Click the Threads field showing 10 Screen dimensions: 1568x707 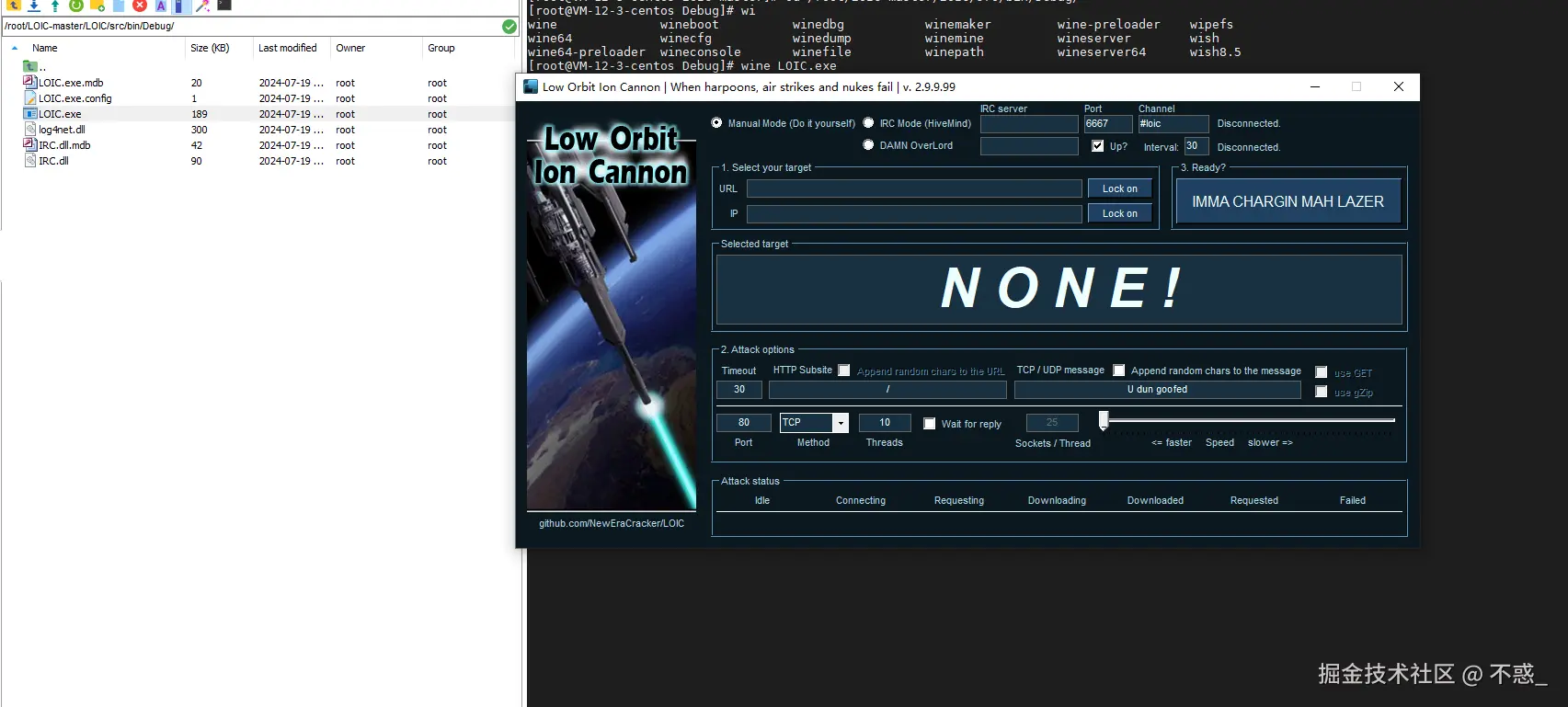pyautogui.click(x=885, y=423)
